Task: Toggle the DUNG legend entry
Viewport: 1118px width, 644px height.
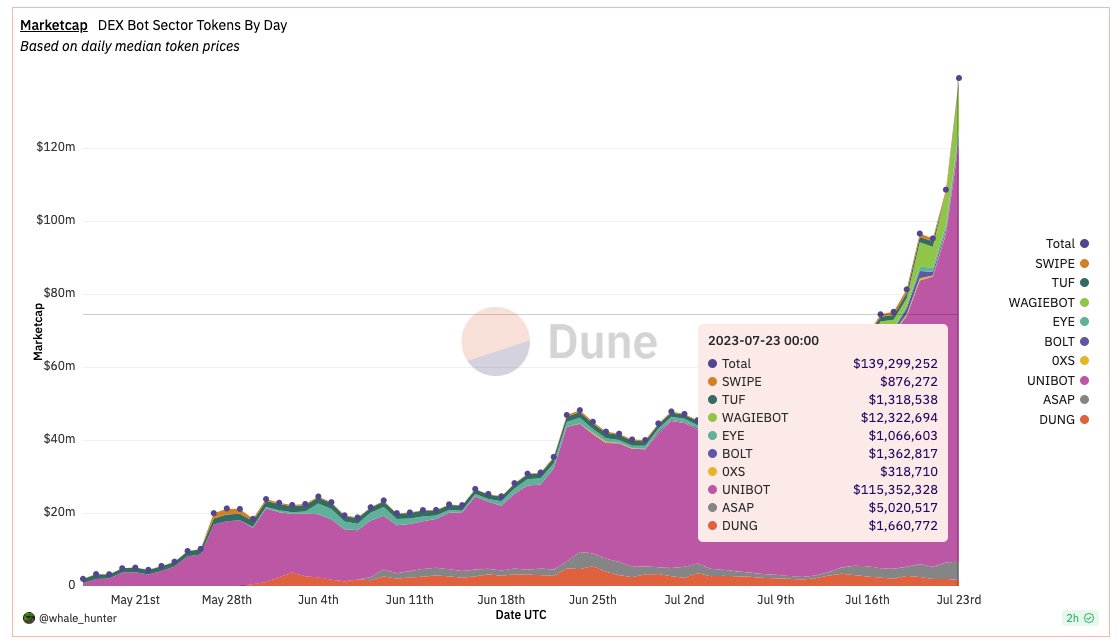Action: coord(1064,420)
